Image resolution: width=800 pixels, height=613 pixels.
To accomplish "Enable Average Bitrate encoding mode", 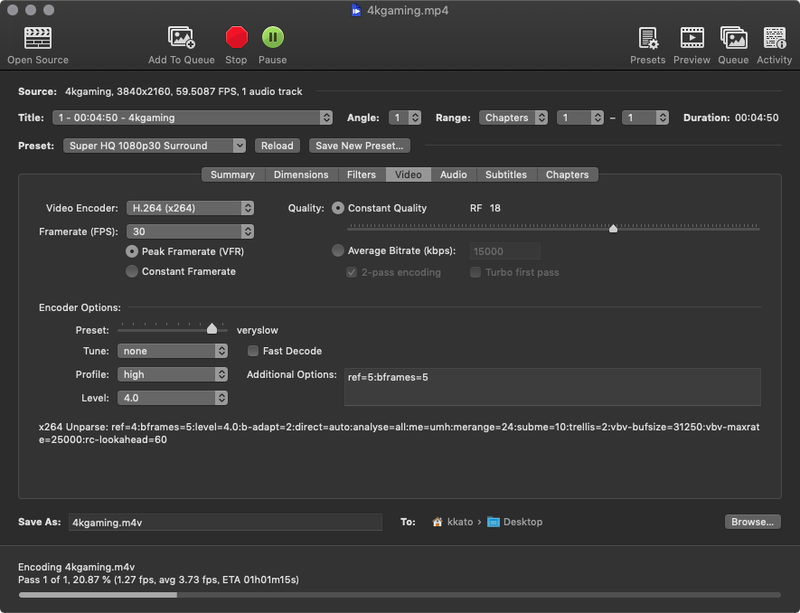I will click(x=337, y=251).
